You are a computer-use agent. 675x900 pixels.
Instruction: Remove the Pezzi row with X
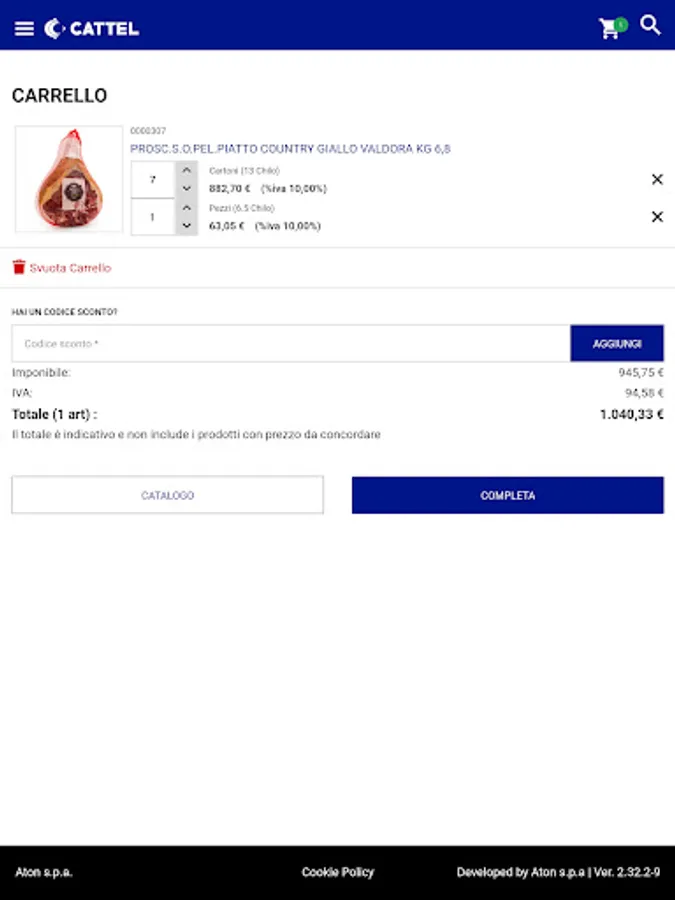click(657, 216)
